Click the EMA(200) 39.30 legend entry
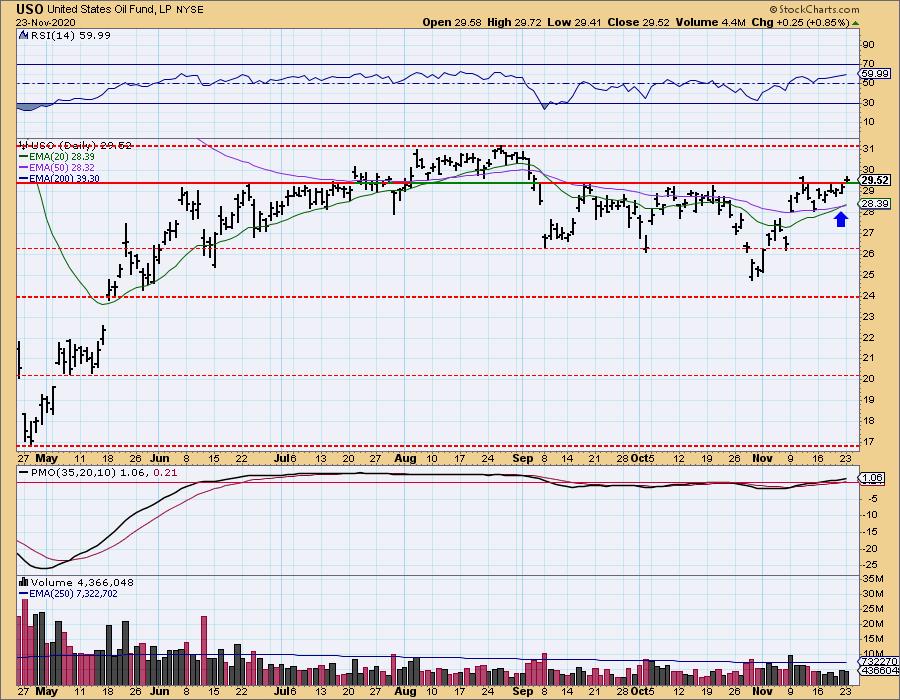Viewport: 900px width, 700px height. click(x=59, y=178)
